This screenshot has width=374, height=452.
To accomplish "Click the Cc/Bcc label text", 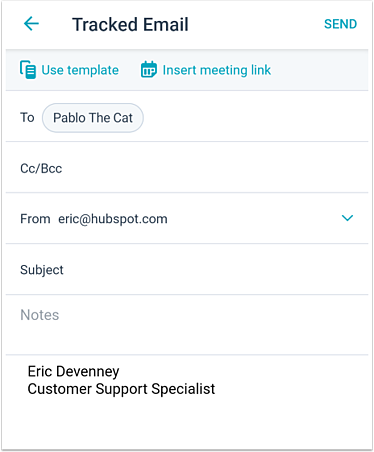I will coord(41,168).
